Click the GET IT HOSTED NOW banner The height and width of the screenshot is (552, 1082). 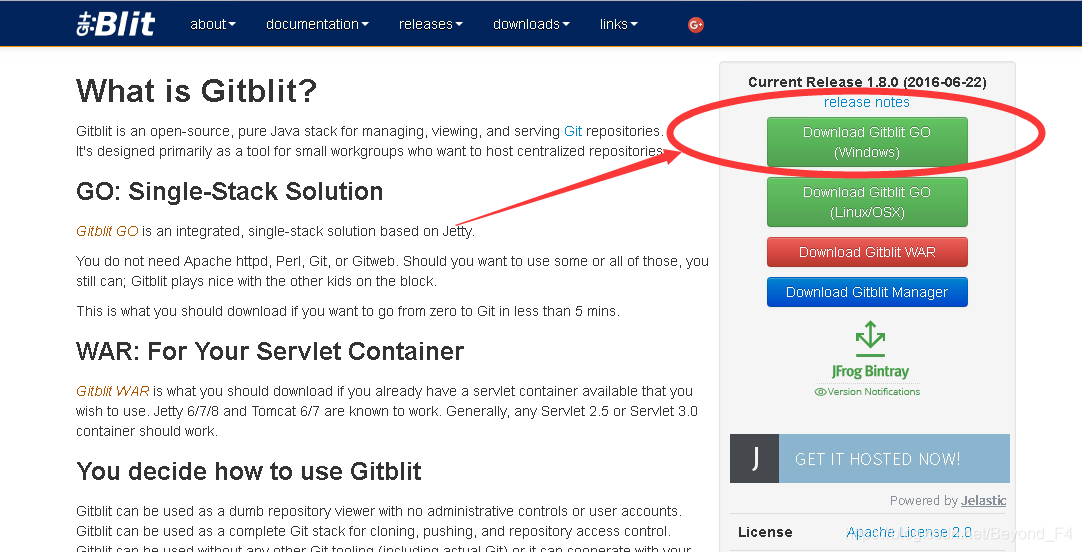click(x=870, y=458)
